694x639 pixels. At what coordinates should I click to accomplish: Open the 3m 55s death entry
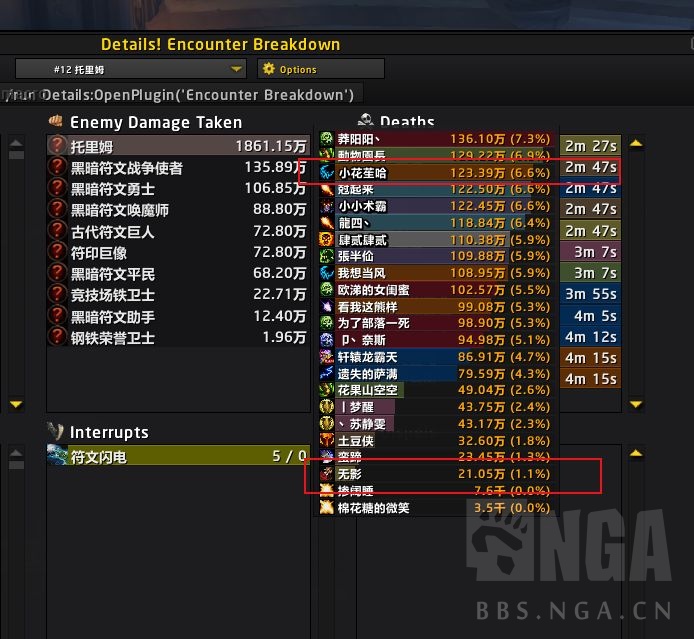tap(590, 294)
